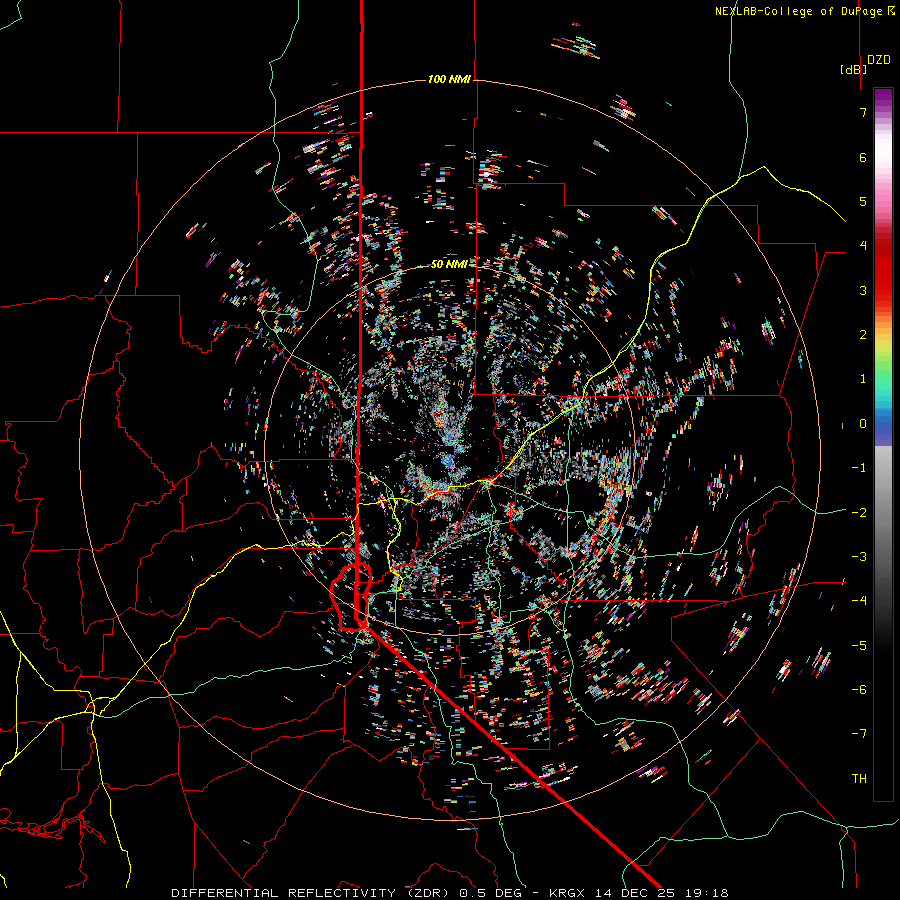Click the 50 NMI range ring label
900x900 pixels.
(x=449, y=264)
